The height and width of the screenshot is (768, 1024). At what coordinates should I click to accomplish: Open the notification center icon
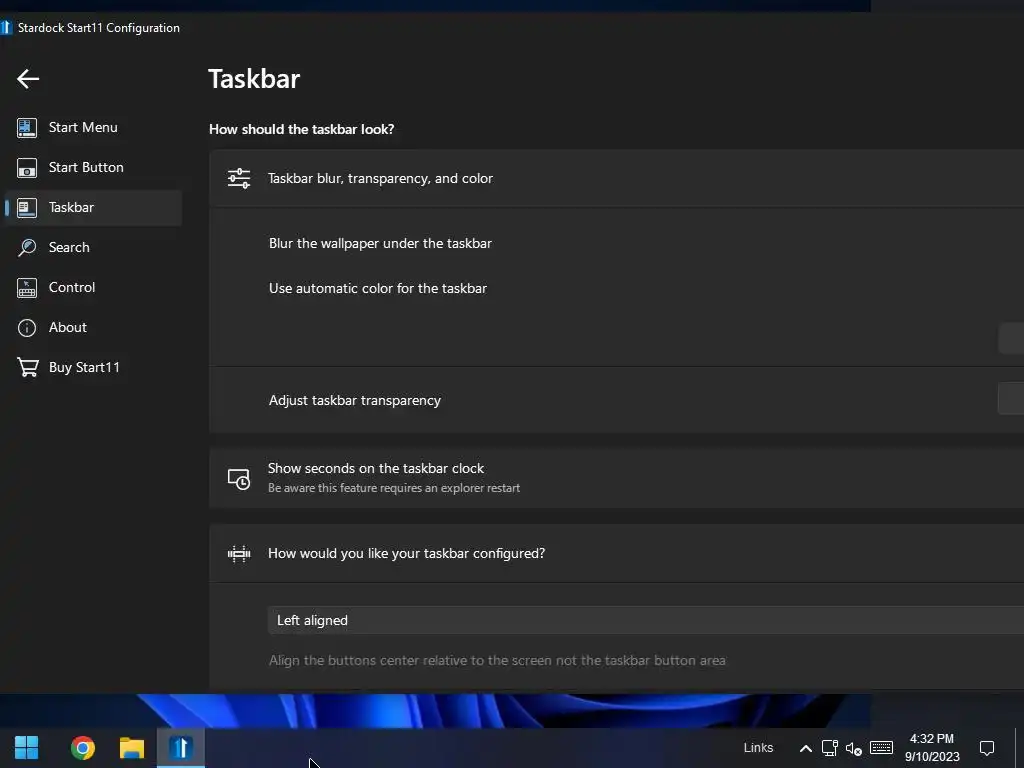tap(987, 748)
